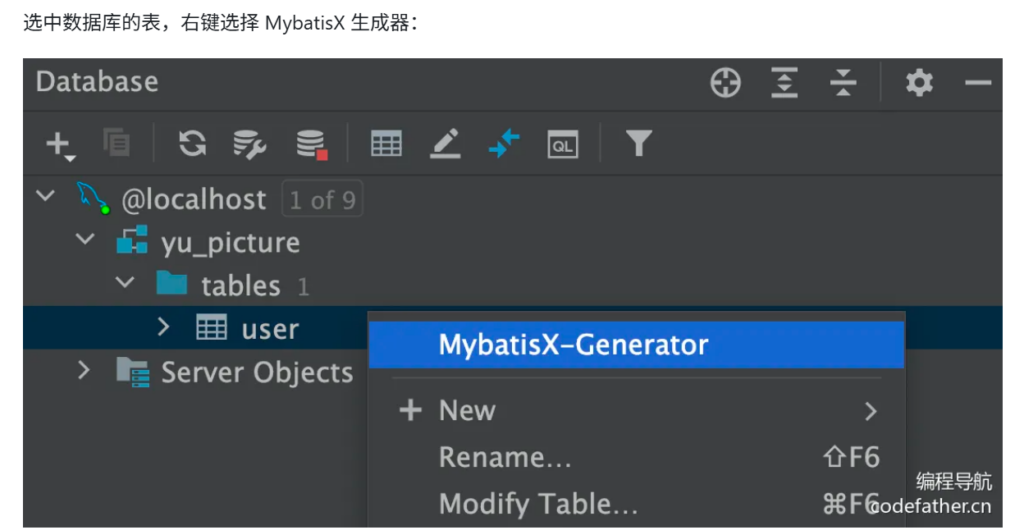The image size is (1024, 530).
Task: Choose Rename… in the context menu
Action: click(505, 457)
